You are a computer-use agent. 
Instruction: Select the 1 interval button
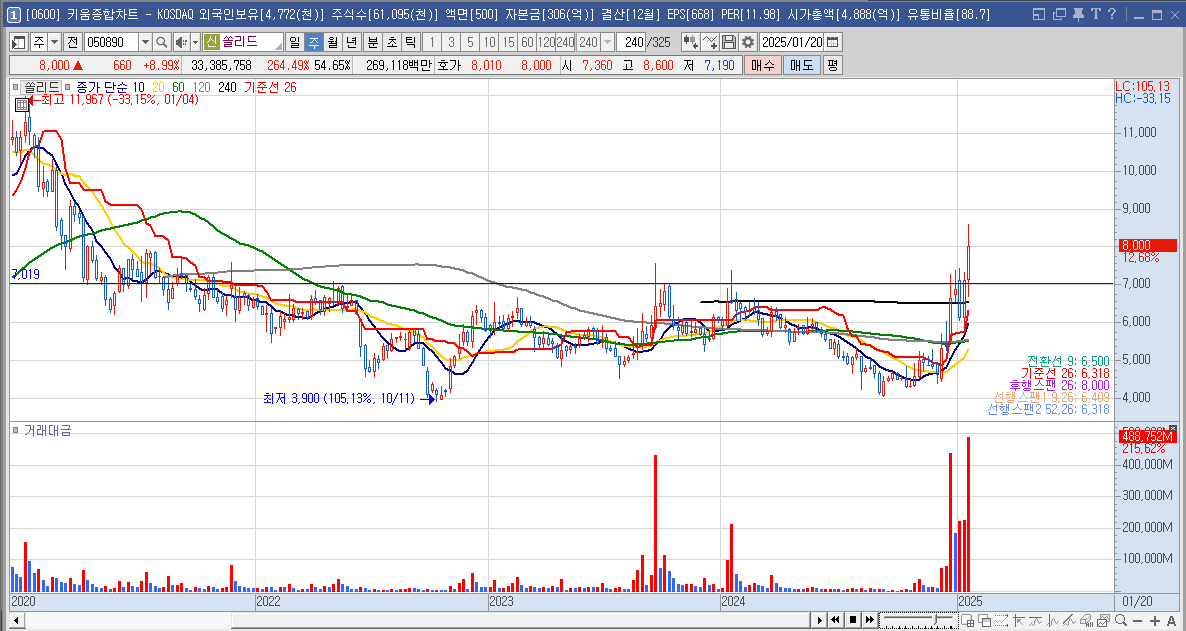[431, 42]
